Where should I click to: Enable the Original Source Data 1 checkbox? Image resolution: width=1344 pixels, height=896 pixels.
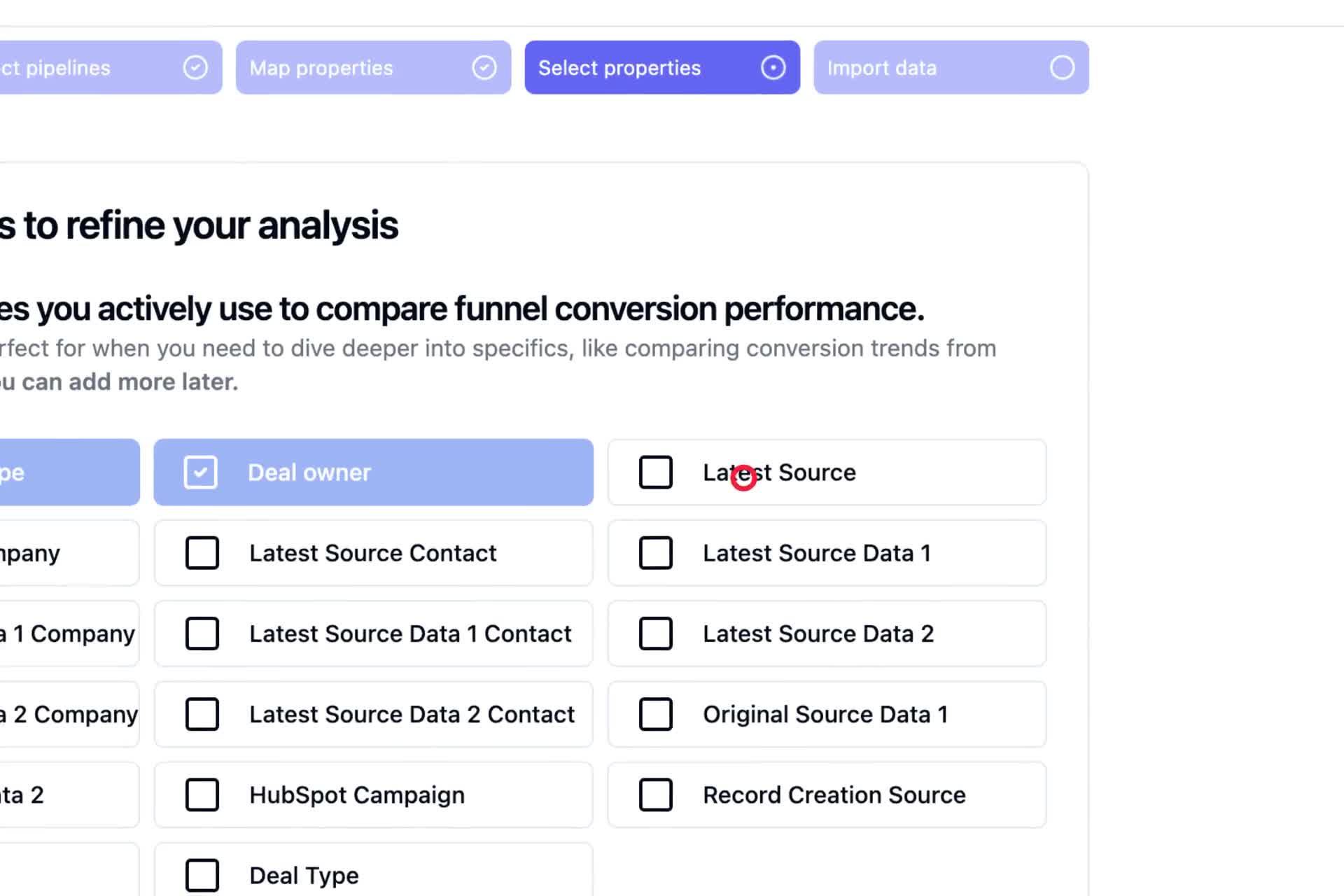pyautogui.click(x=656, y=714)
